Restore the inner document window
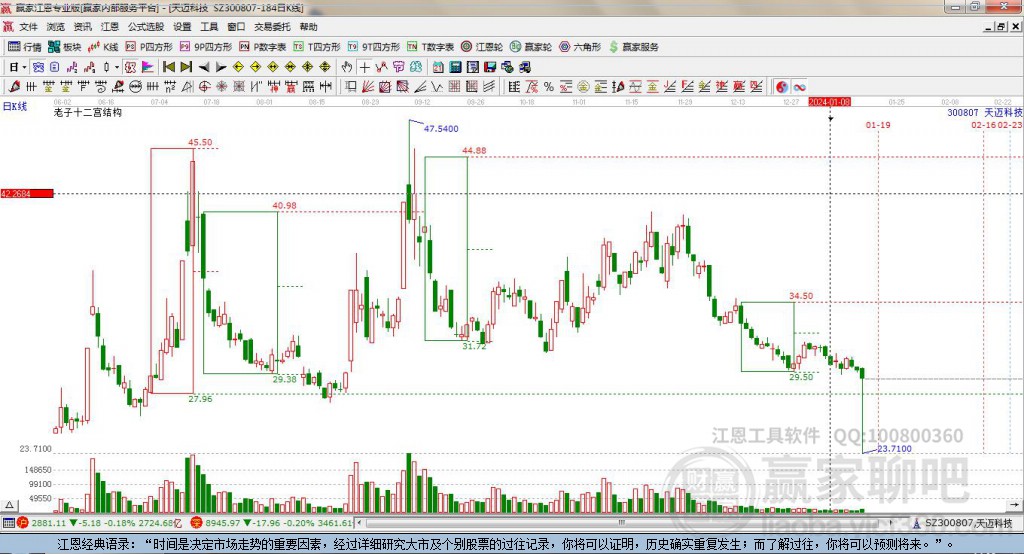1024x554 pixels. pos(1001,27)
